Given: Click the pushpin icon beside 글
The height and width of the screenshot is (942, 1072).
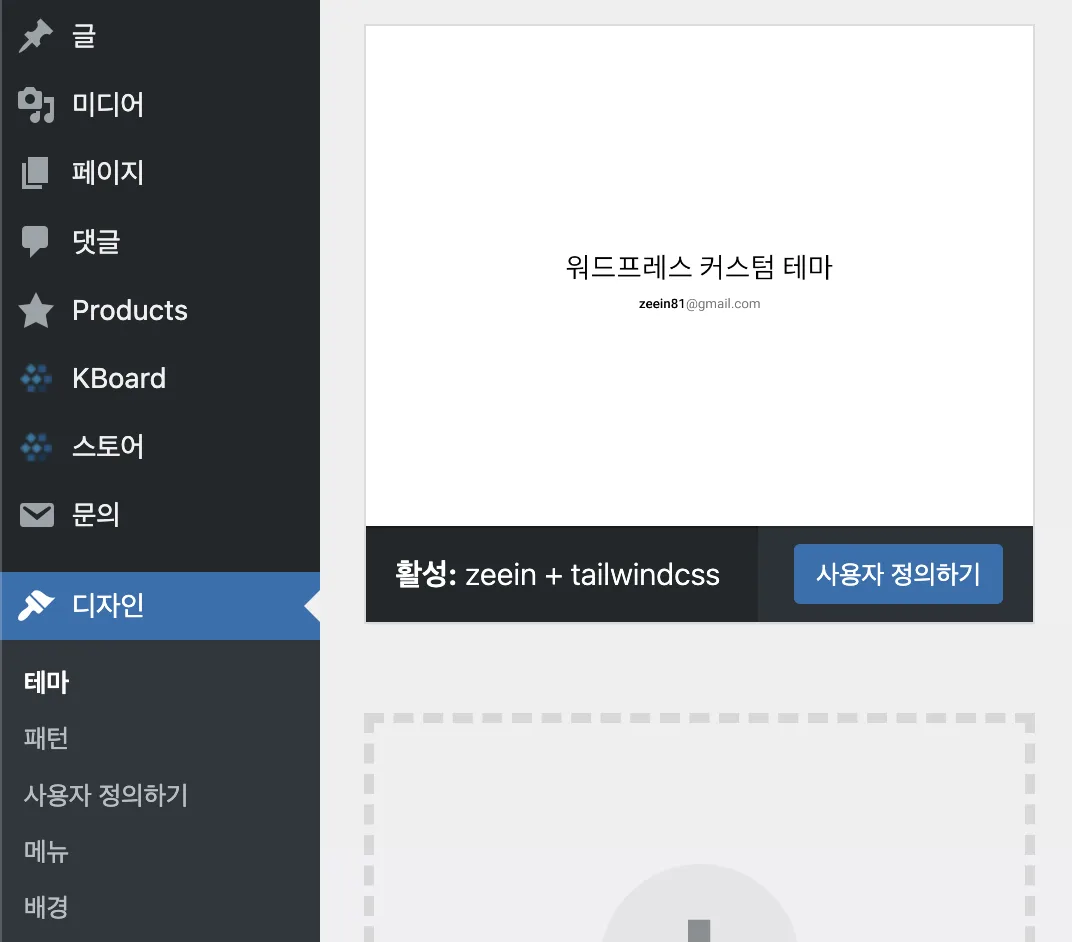Looking at the screenshot, I should pyautogui.click(x=36, y=36).
